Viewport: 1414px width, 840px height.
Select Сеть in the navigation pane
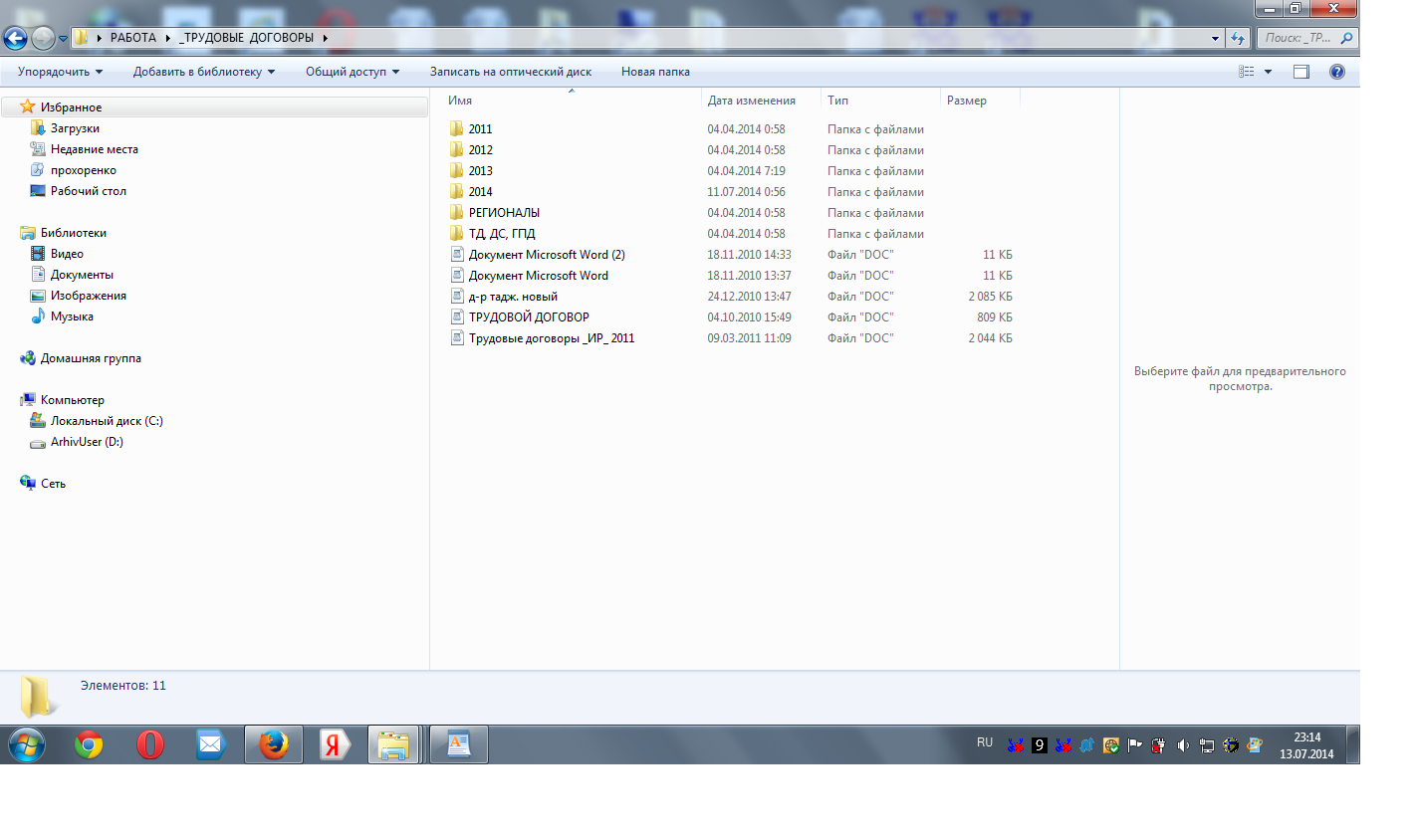click(x=53, y=484)
